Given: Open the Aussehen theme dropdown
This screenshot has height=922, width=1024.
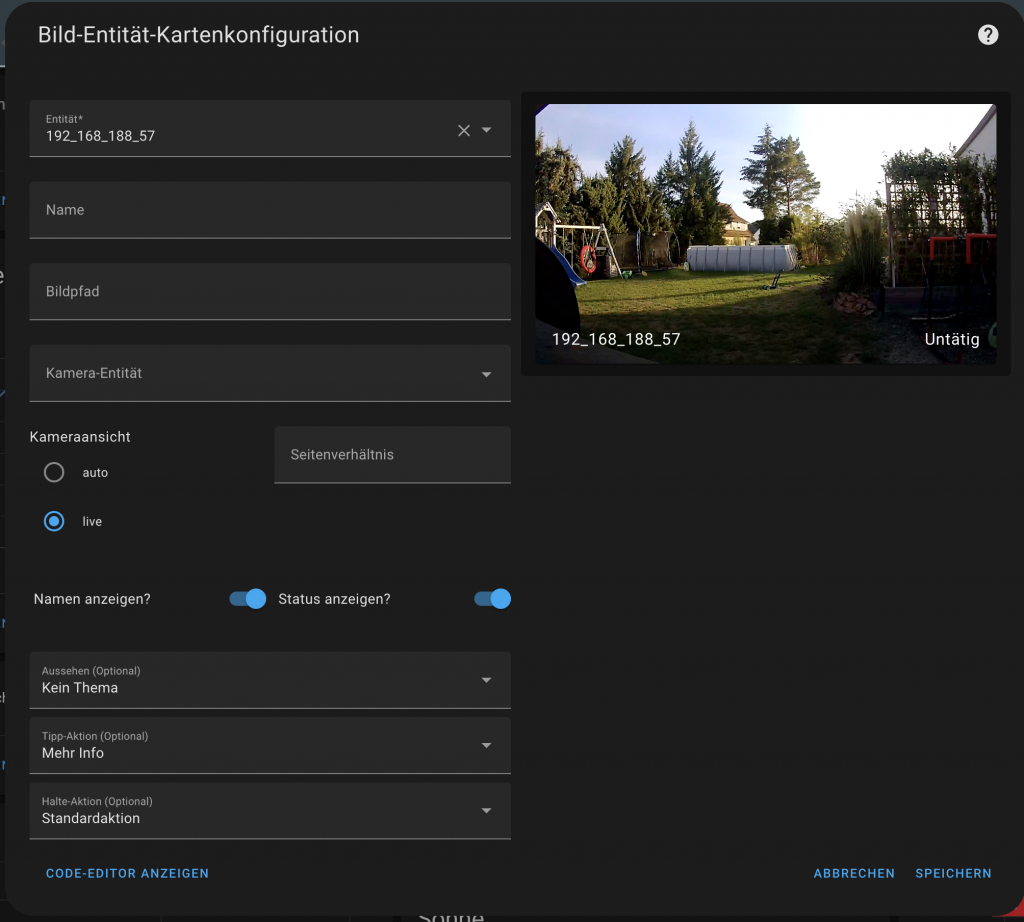Looking at the screenshot, I should pos(270,680).
